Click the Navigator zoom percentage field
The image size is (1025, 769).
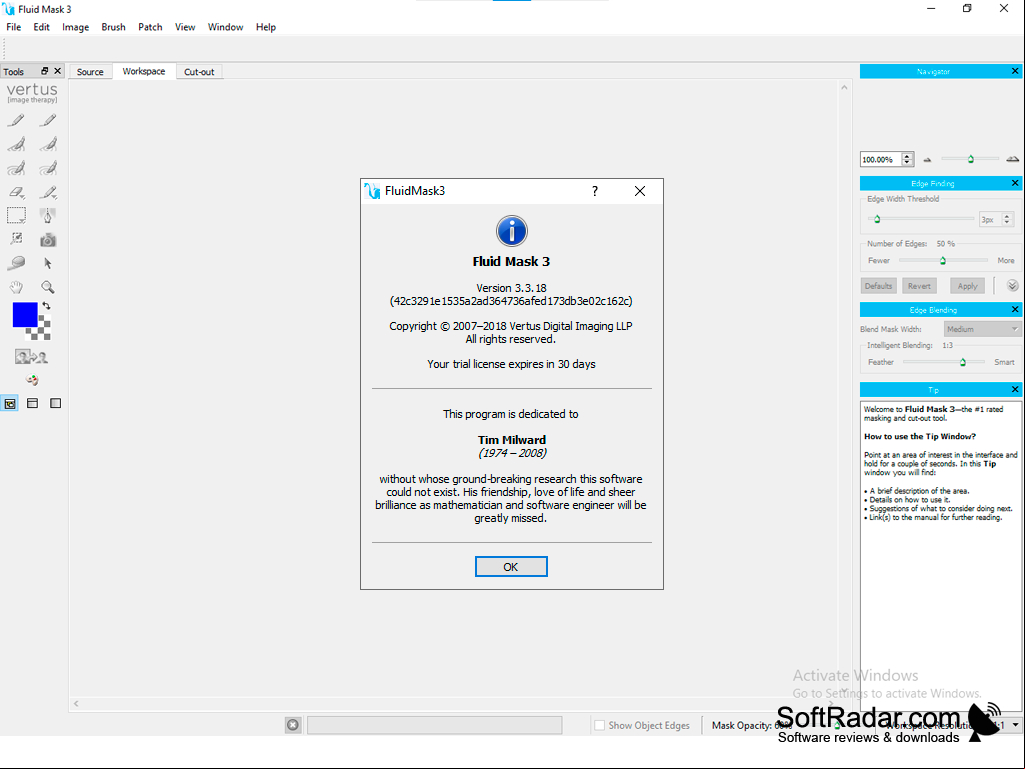coord(879,160)
